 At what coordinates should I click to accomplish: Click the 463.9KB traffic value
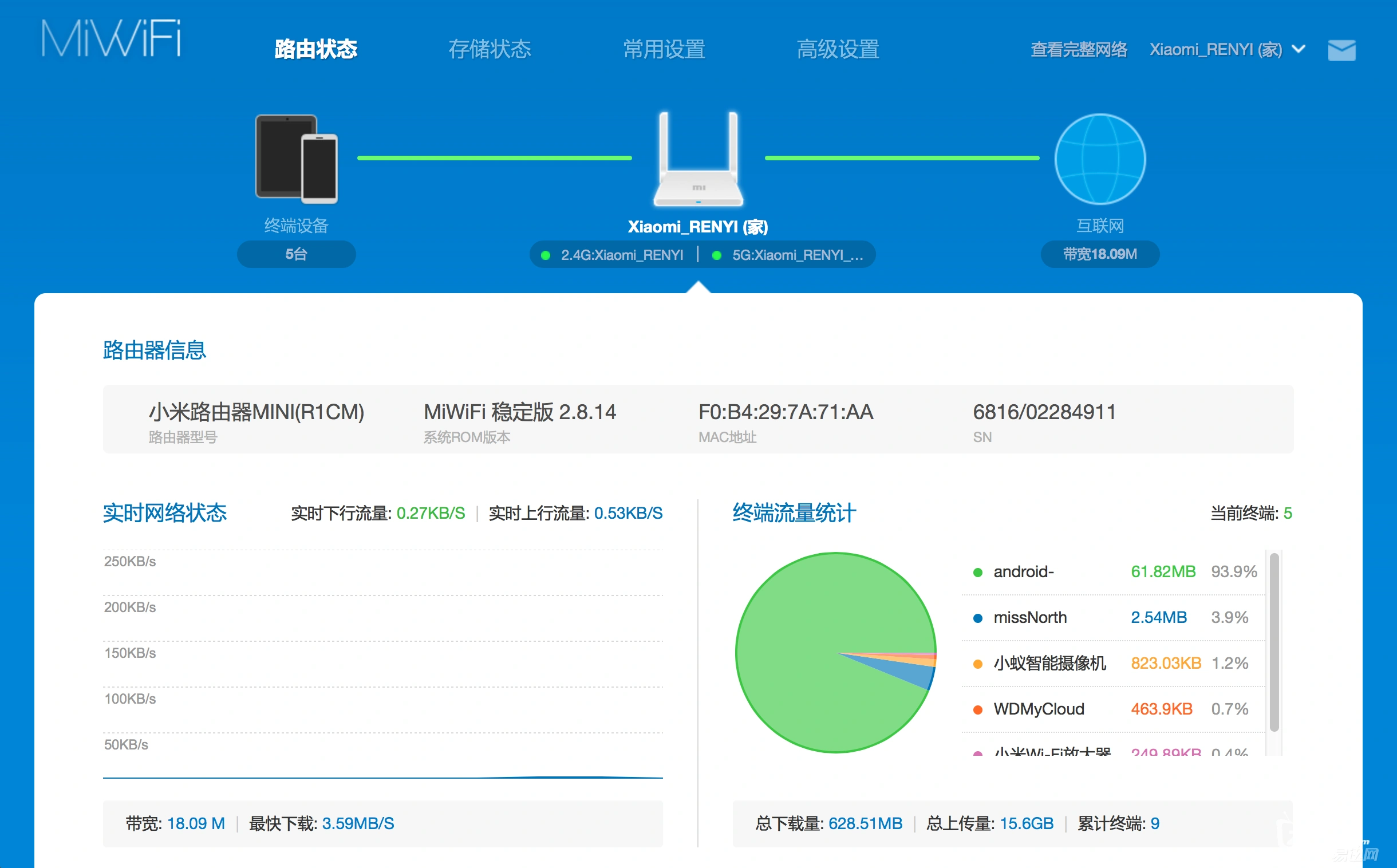1162,709
